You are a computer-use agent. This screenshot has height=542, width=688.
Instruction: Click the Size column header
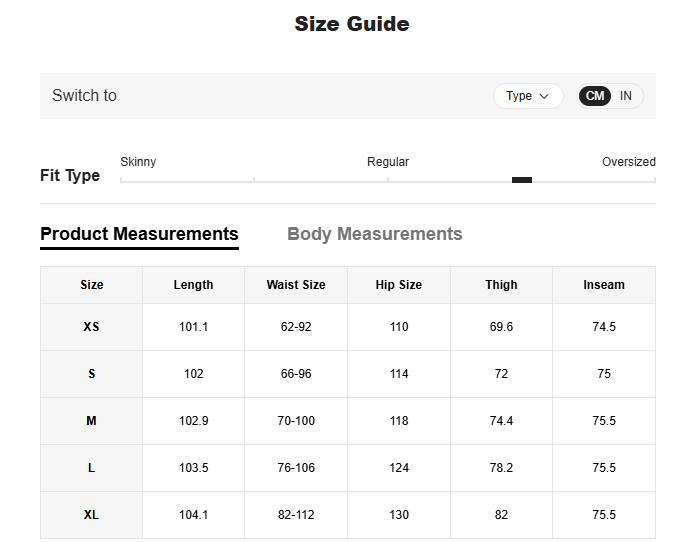click(x=92, y=285)
